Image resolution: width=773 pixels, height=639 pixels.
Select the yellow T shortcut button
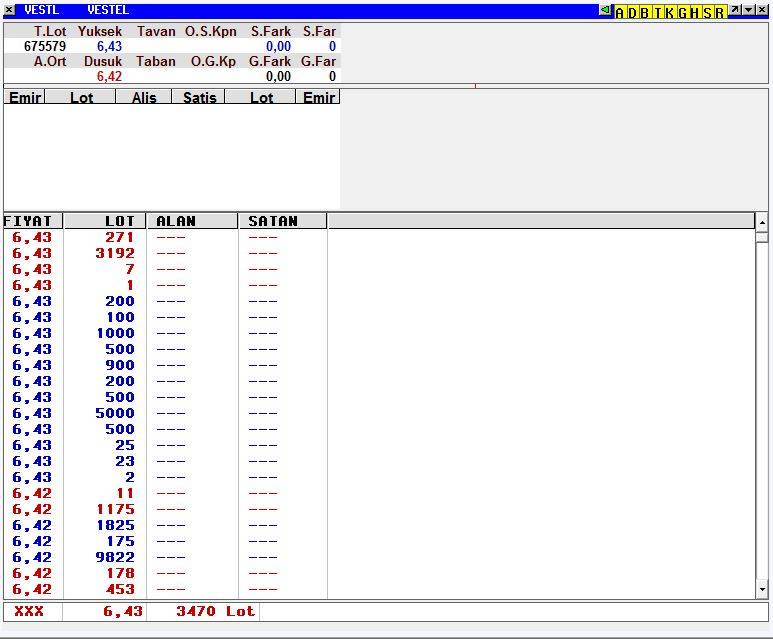(657, 12)
